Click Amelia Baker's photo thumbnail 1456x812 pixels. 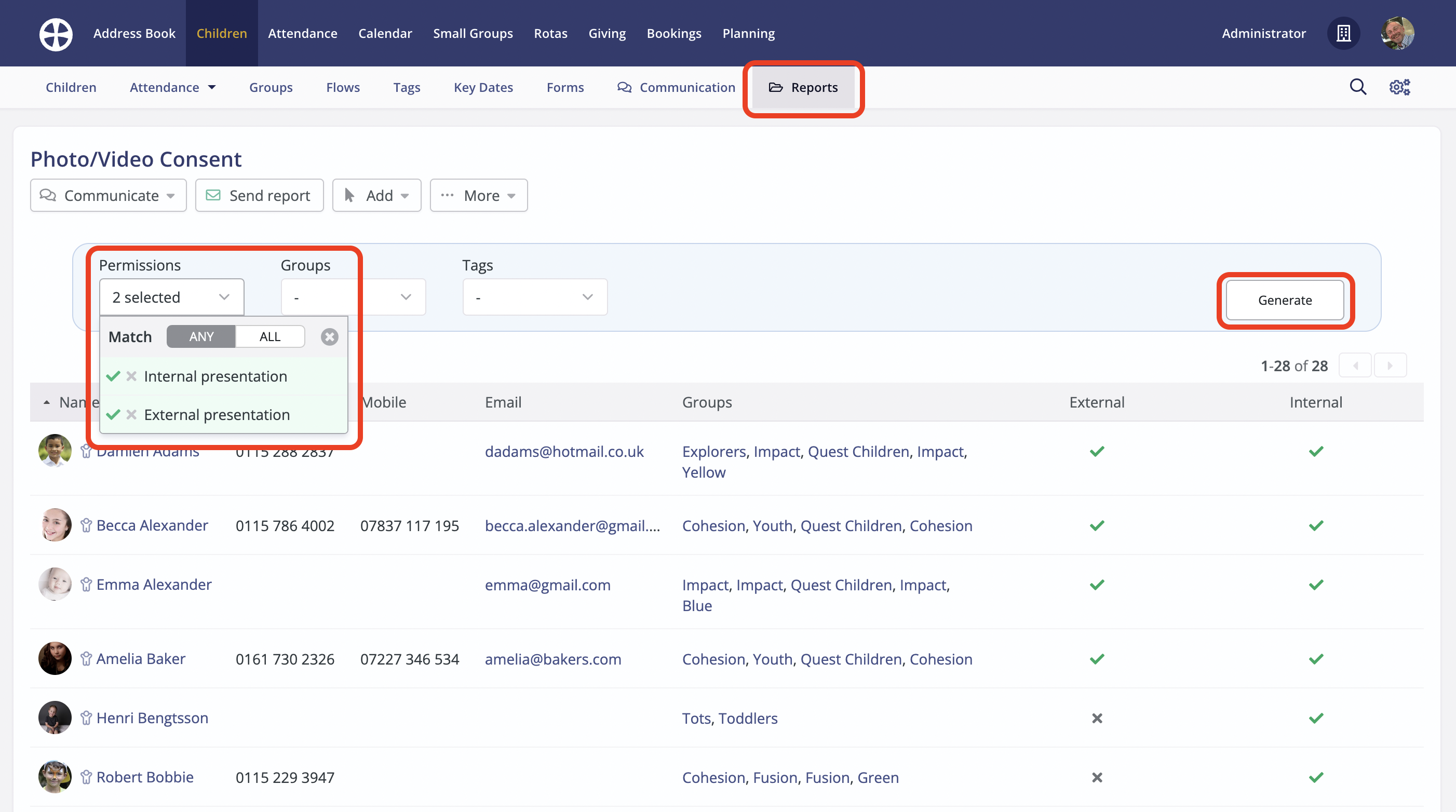[x=55, y=658]
